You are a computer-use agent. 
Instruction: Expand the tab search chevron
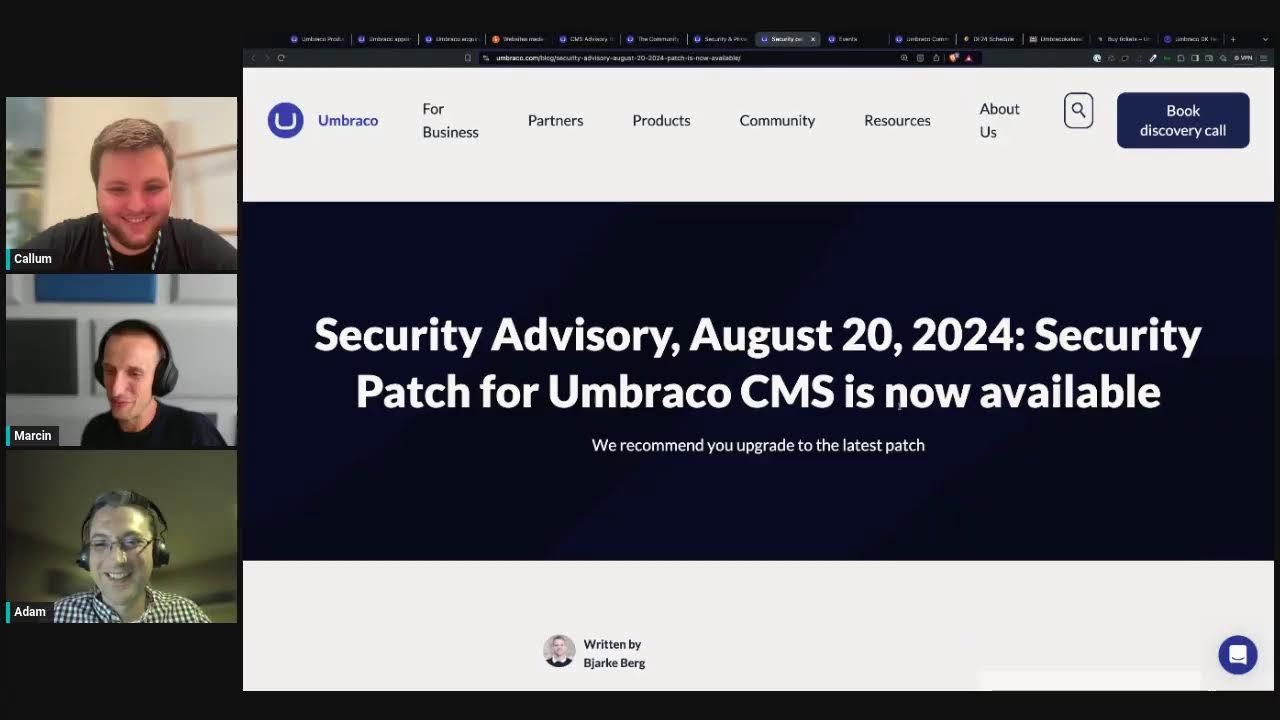coord(1264,39)
